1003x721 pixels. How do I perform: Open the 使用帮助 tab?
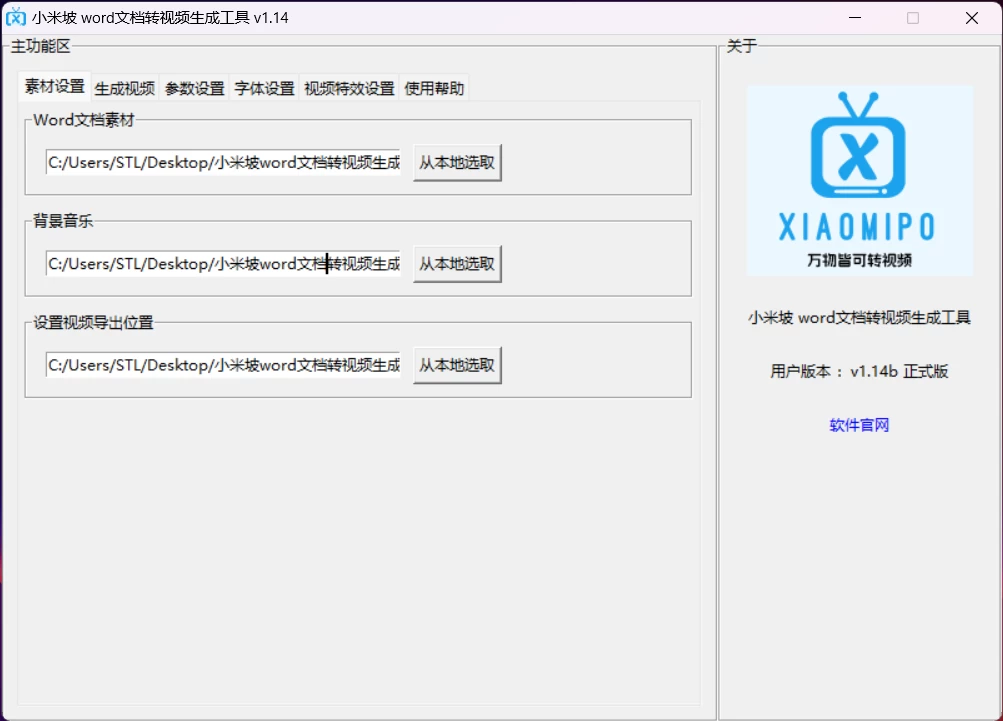(x=434, y=88)
